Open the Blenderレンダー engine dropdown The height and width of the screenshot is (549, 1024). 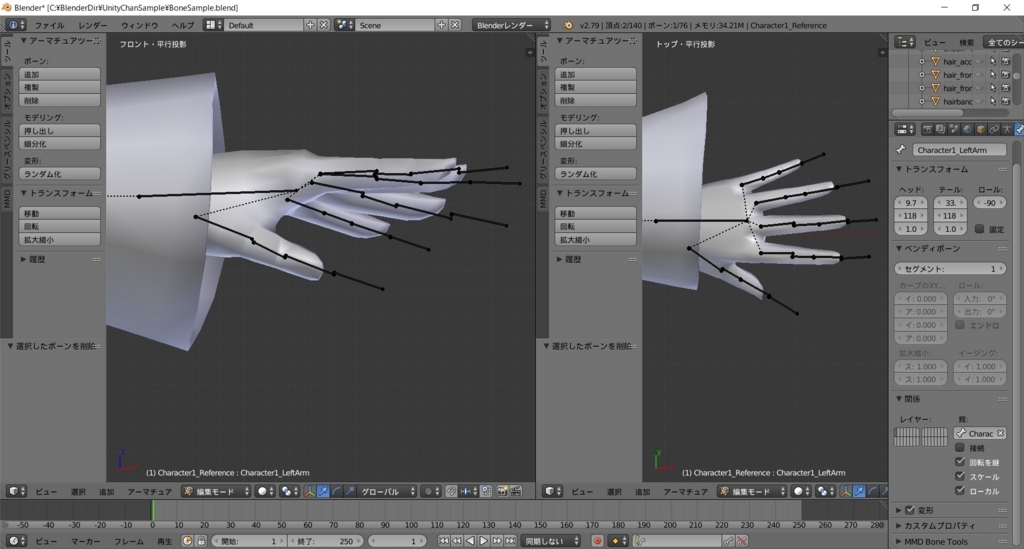[x=511, y=25]
